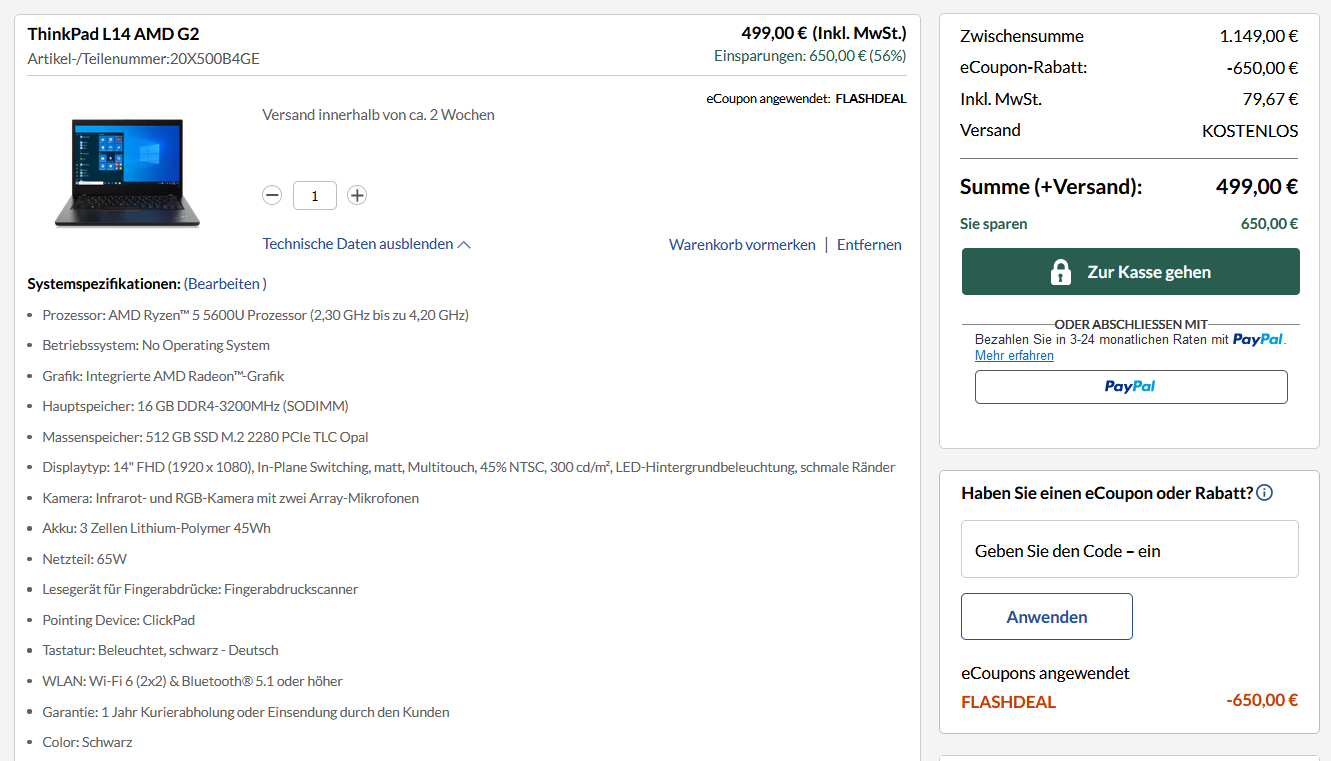1331x761 pixels.
Task: Click the ThinkPad L14 AMD G2 product title
Action: [113, 33]
